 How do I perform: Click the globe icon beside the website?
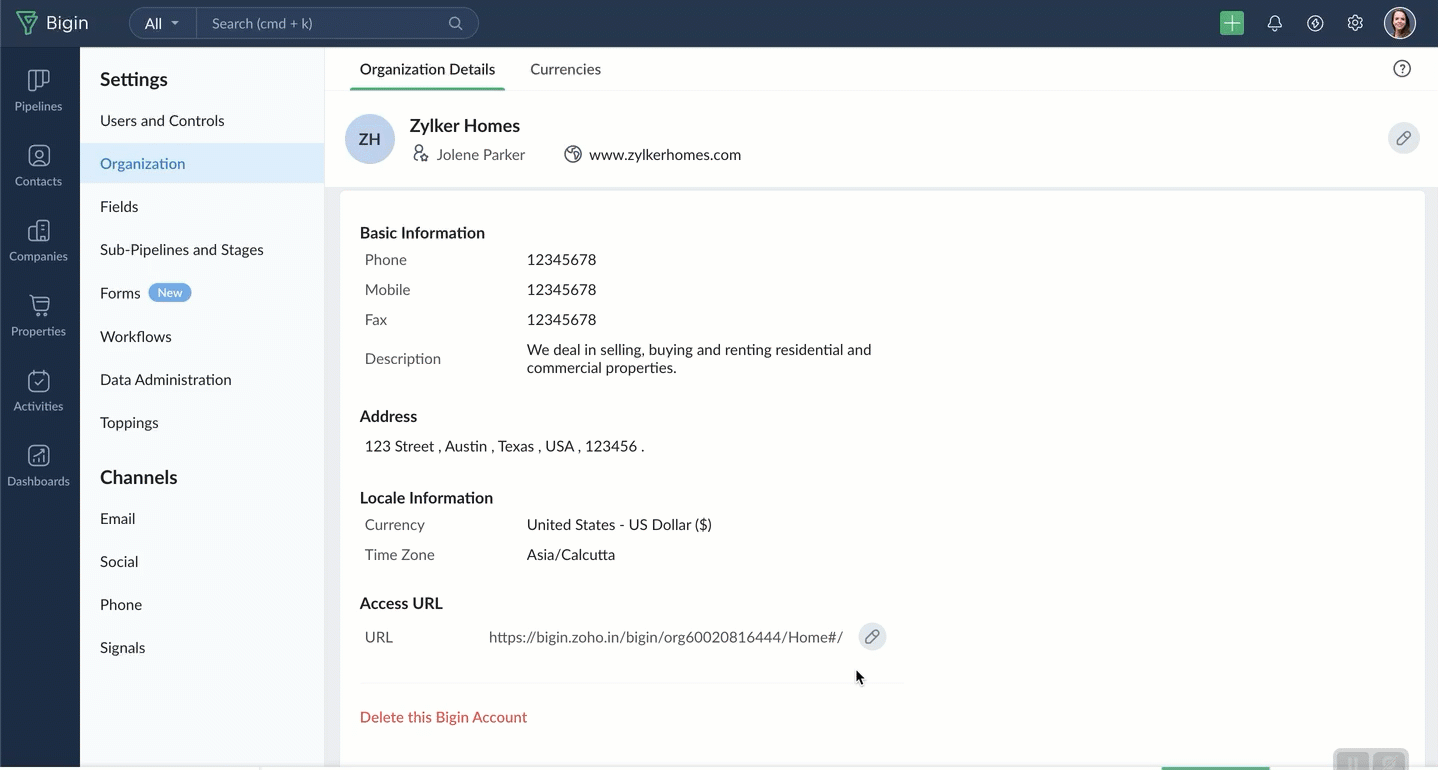[x=573, y=154]
